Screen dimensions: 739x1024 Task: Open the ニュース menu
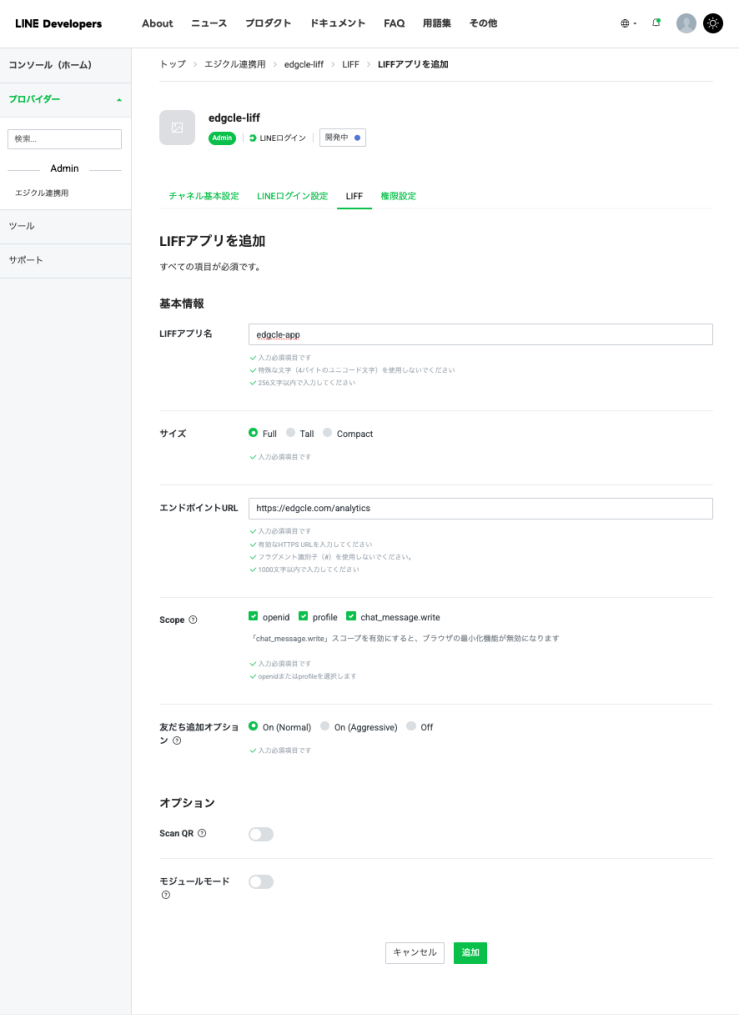tap(209, 24)
